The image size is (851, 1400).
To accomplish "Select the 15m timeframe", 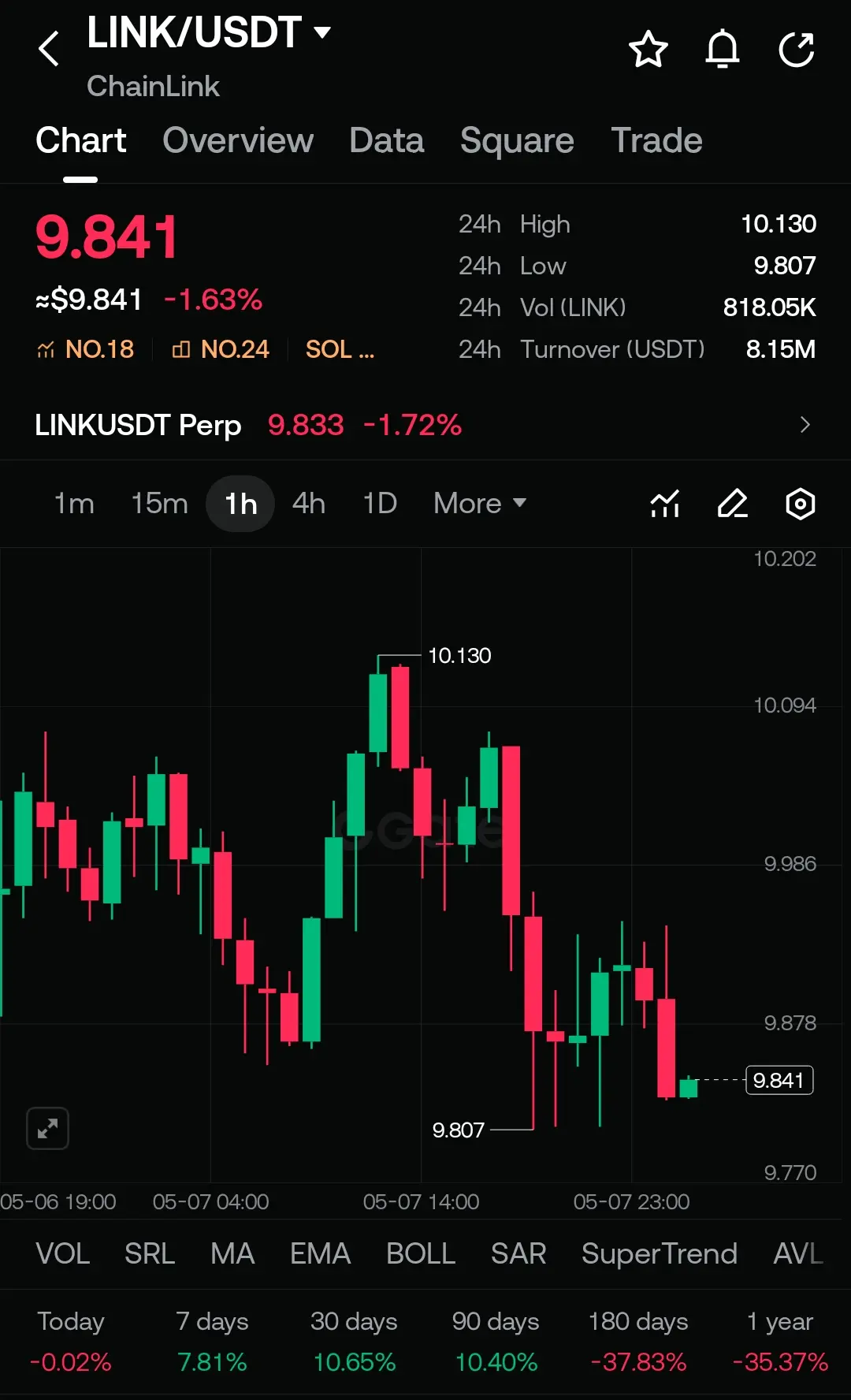I will tap(159, 503).
